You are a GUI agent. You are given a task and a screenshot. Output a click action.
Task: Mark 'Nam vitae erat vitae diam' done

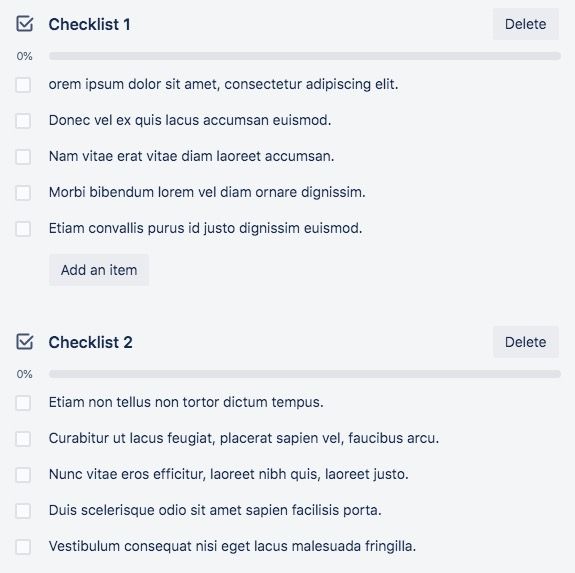click(23, 157)
